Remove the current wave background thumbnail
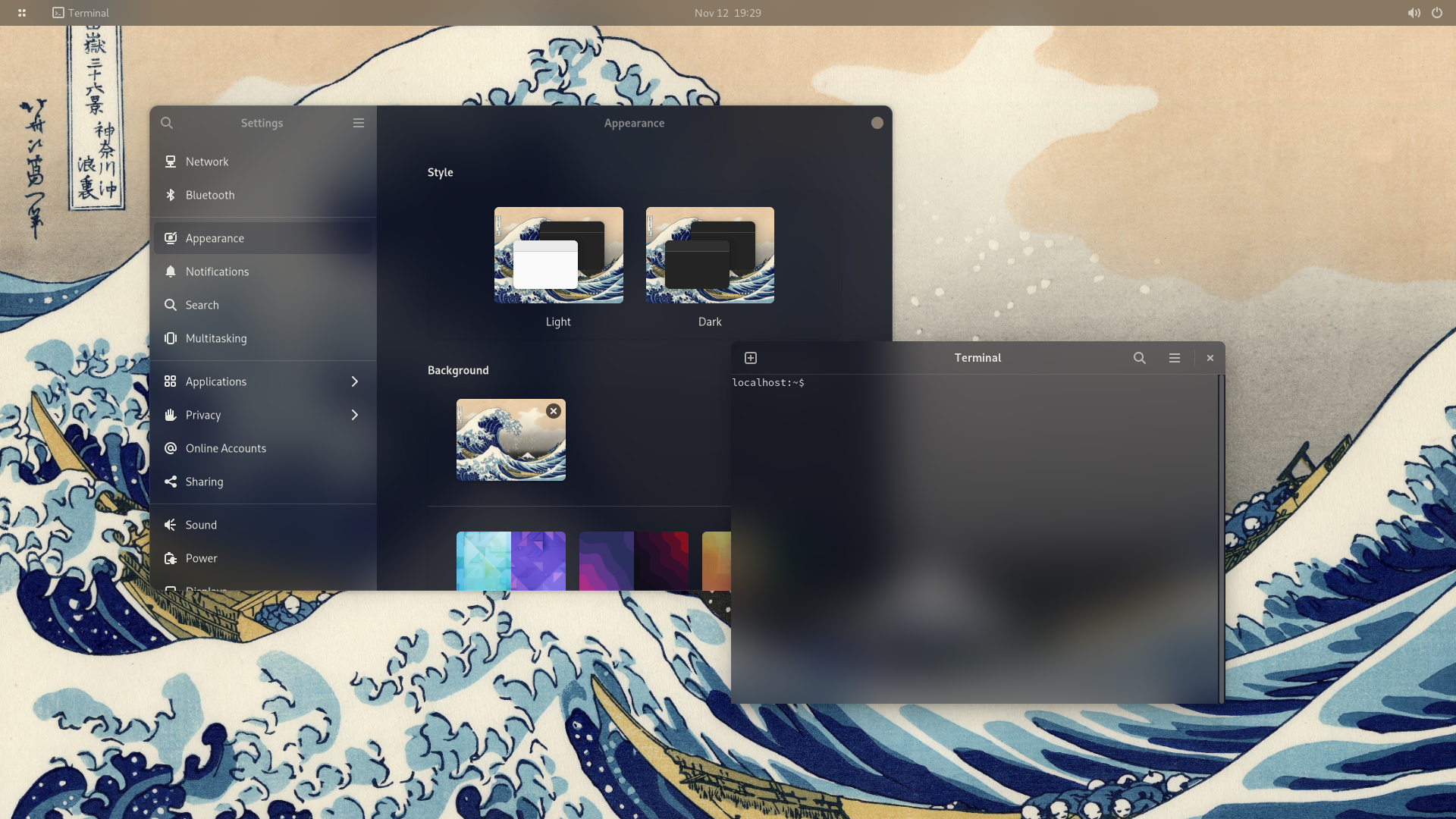 click(x=554, y=411)
